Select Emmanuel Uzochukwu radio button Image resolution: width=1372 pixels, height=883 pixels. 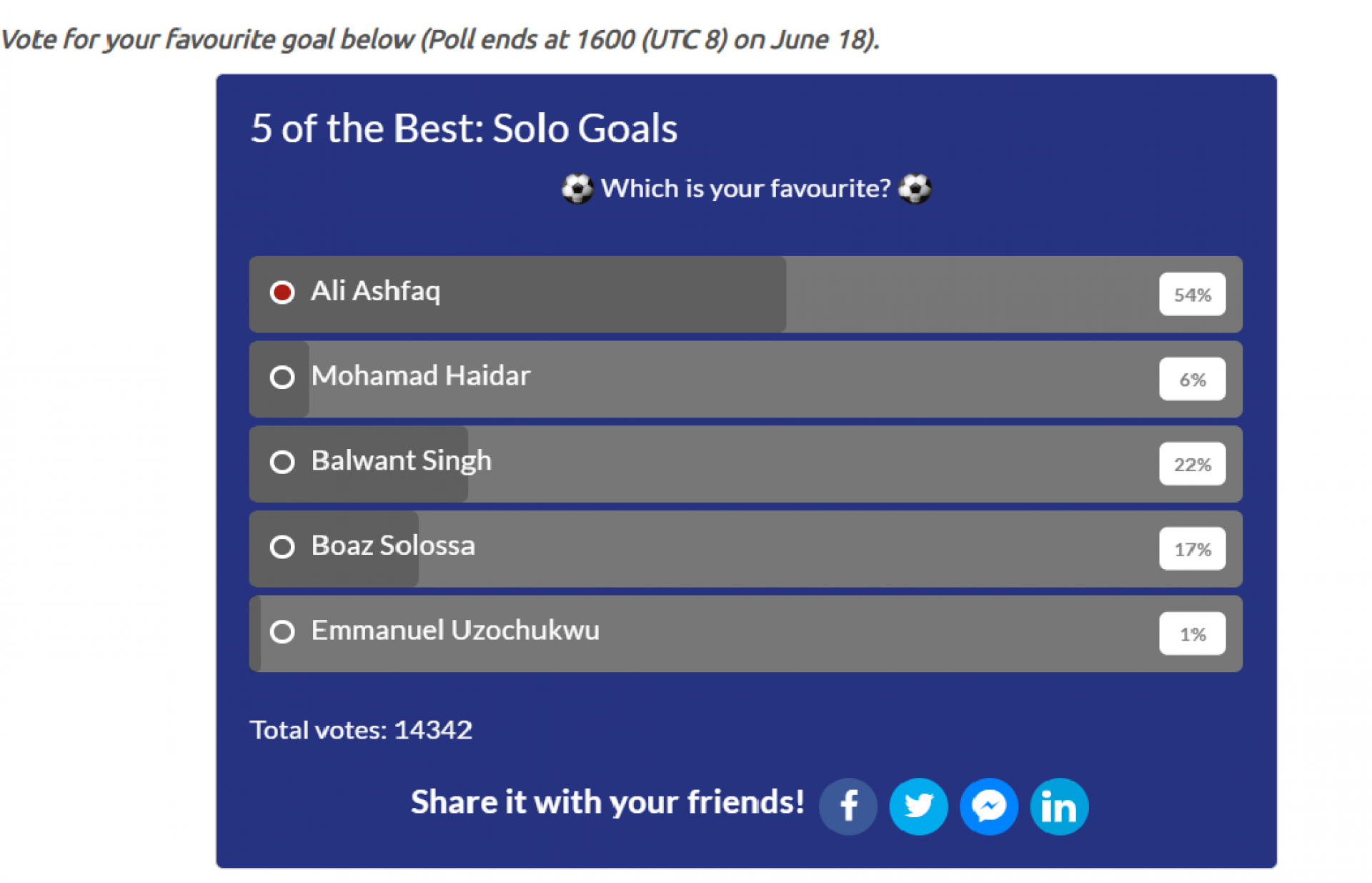click(x=282, y=631)
